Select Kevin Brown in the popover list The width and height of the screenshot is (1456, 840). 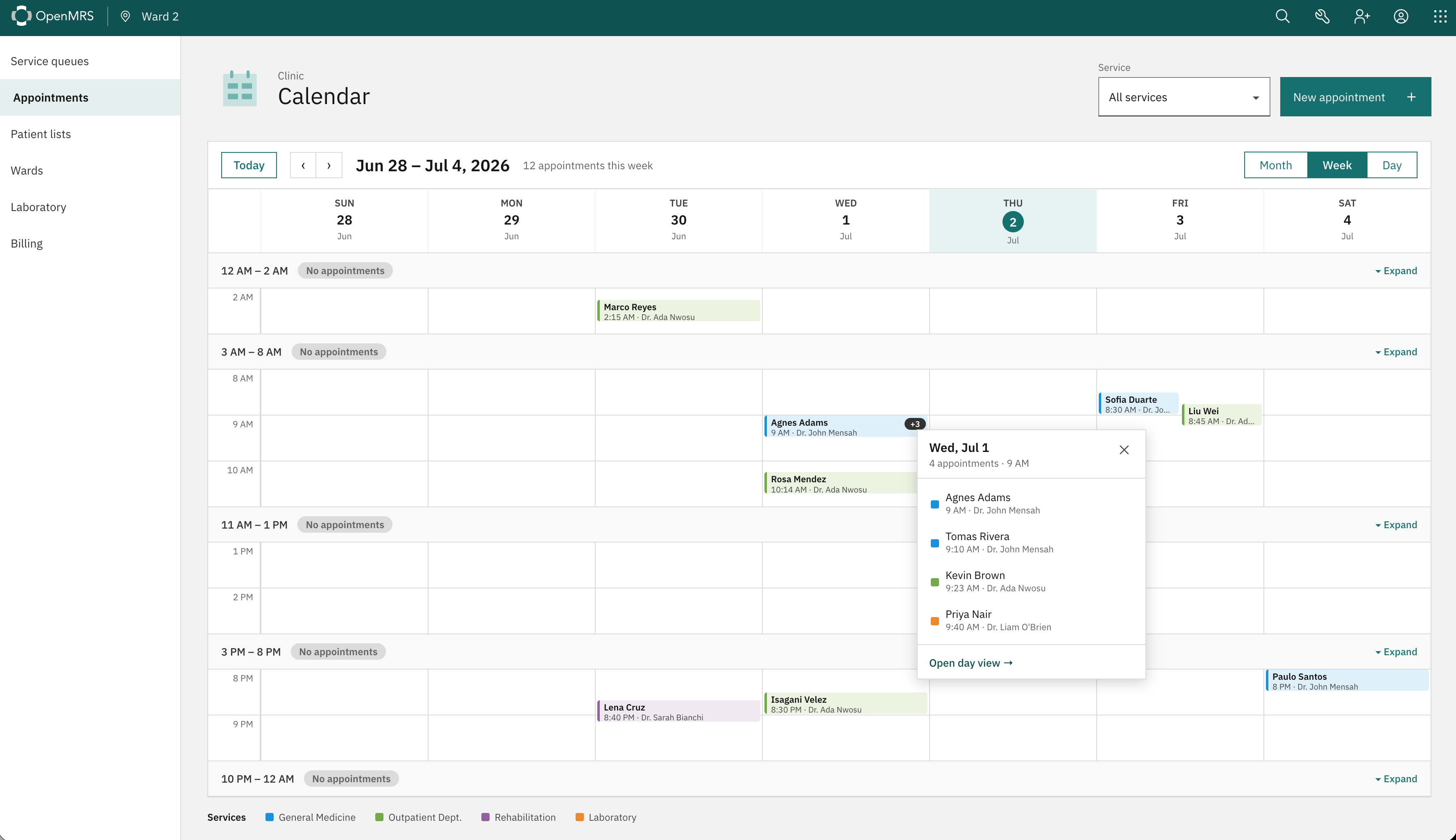pyautogui.click(x=1031, y=581)
